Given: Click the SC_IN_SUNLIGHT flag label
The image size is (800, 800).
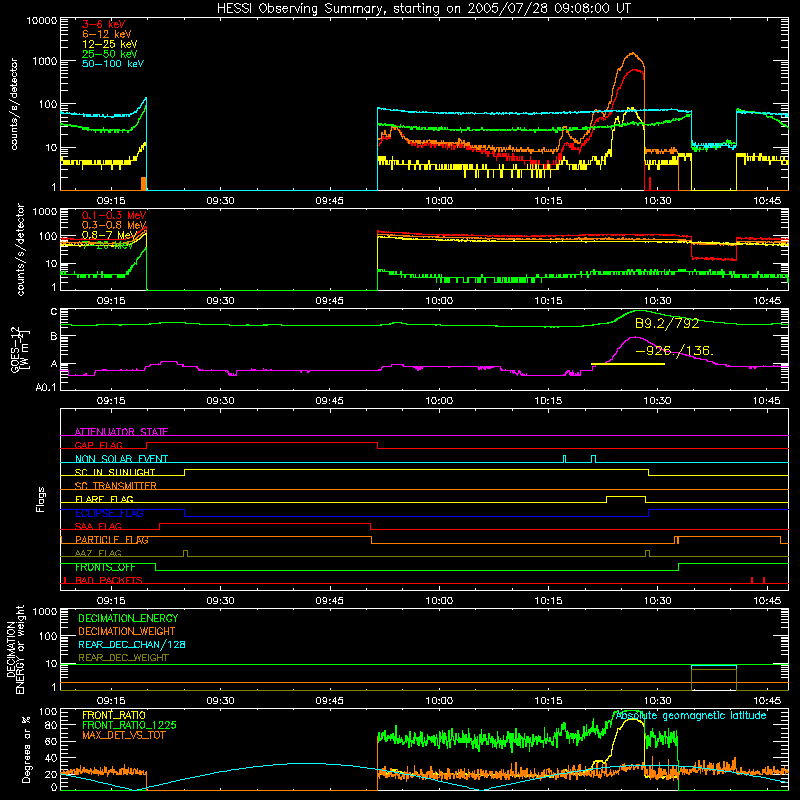Looking at the screenshot, I should coord(115,472).
